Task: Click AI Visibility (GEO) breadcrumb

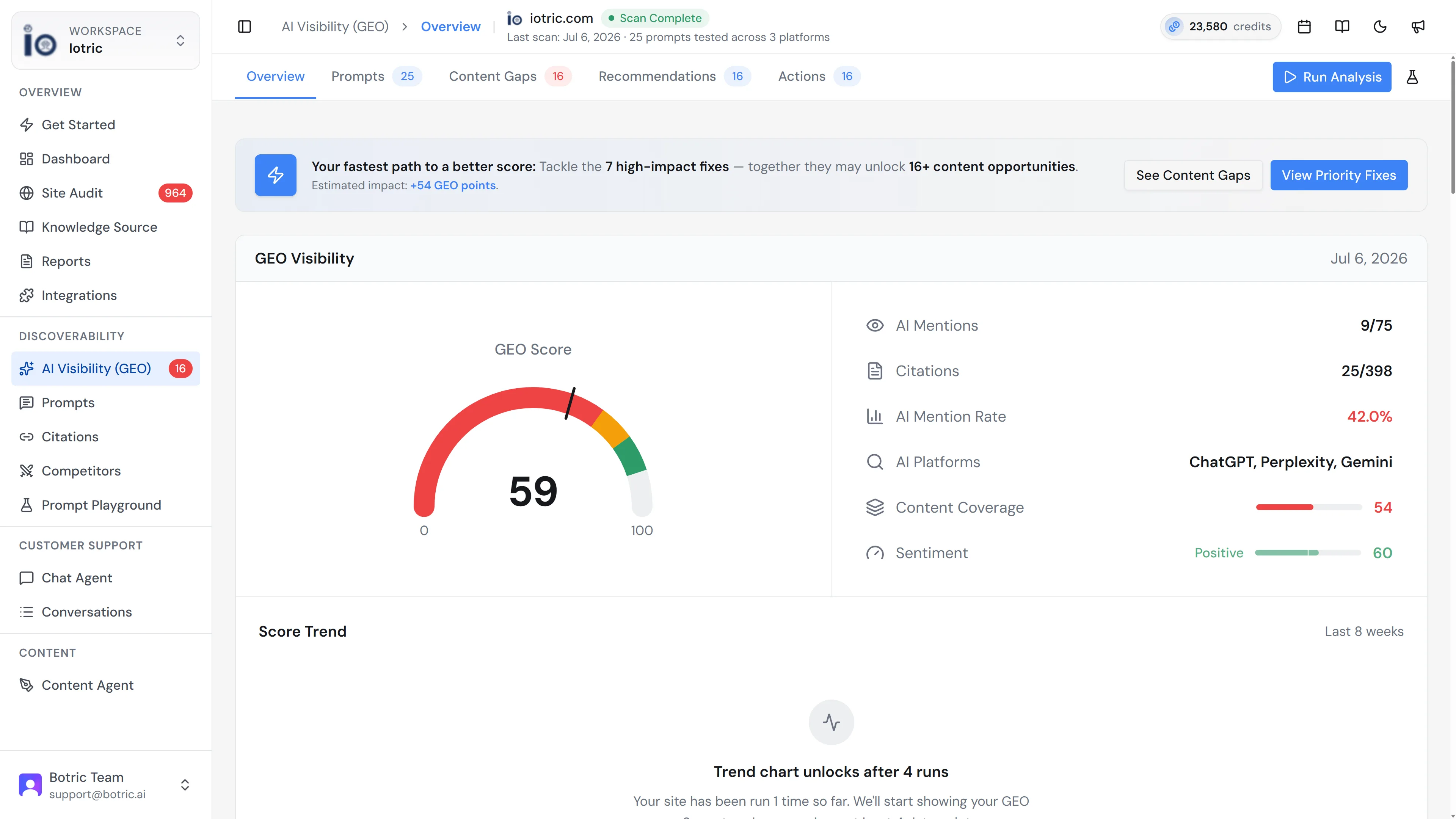Action: tap(335, 27)
